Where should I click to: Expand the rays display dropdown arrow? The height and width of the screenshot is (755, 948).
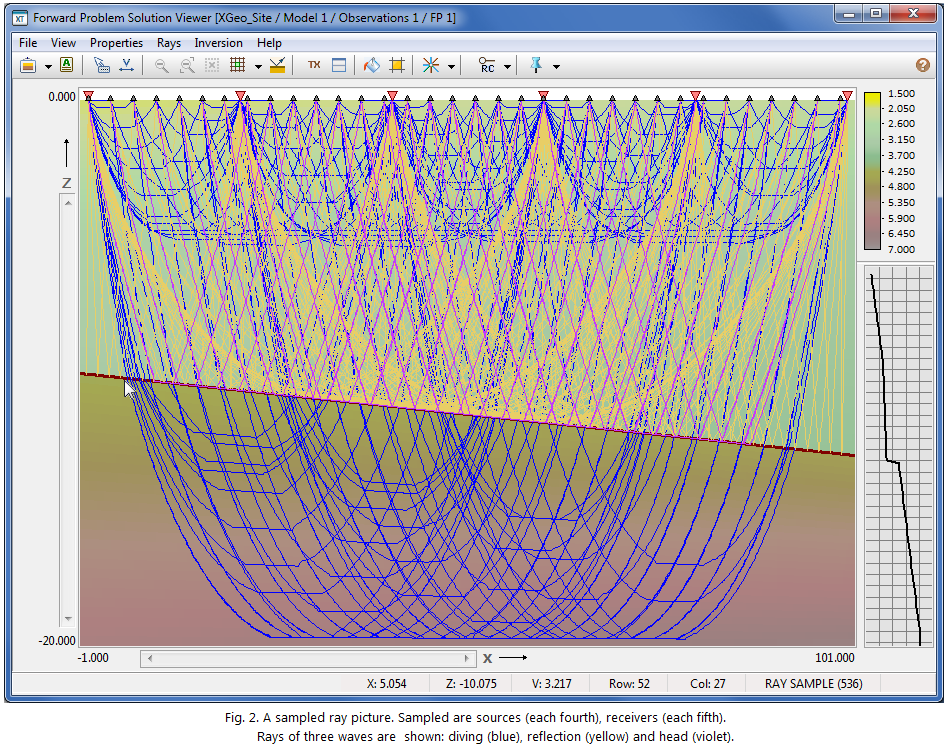click(x=451, y=66)
